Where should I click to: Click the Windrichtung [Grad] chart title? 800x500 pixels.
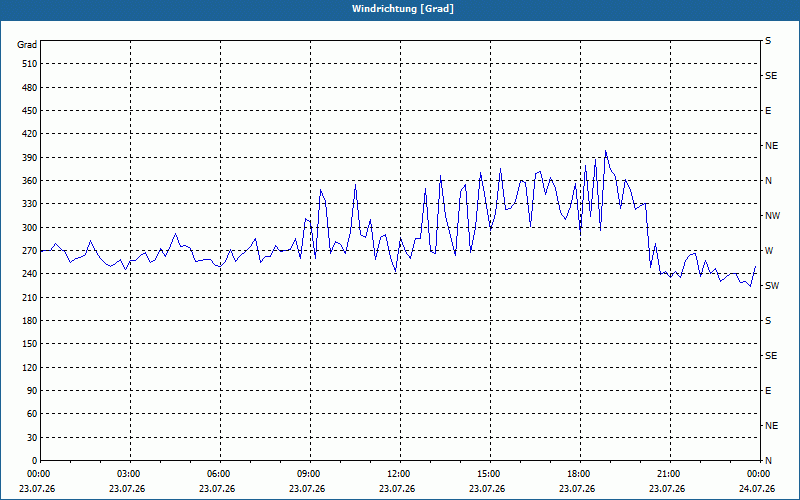point(403,9)
